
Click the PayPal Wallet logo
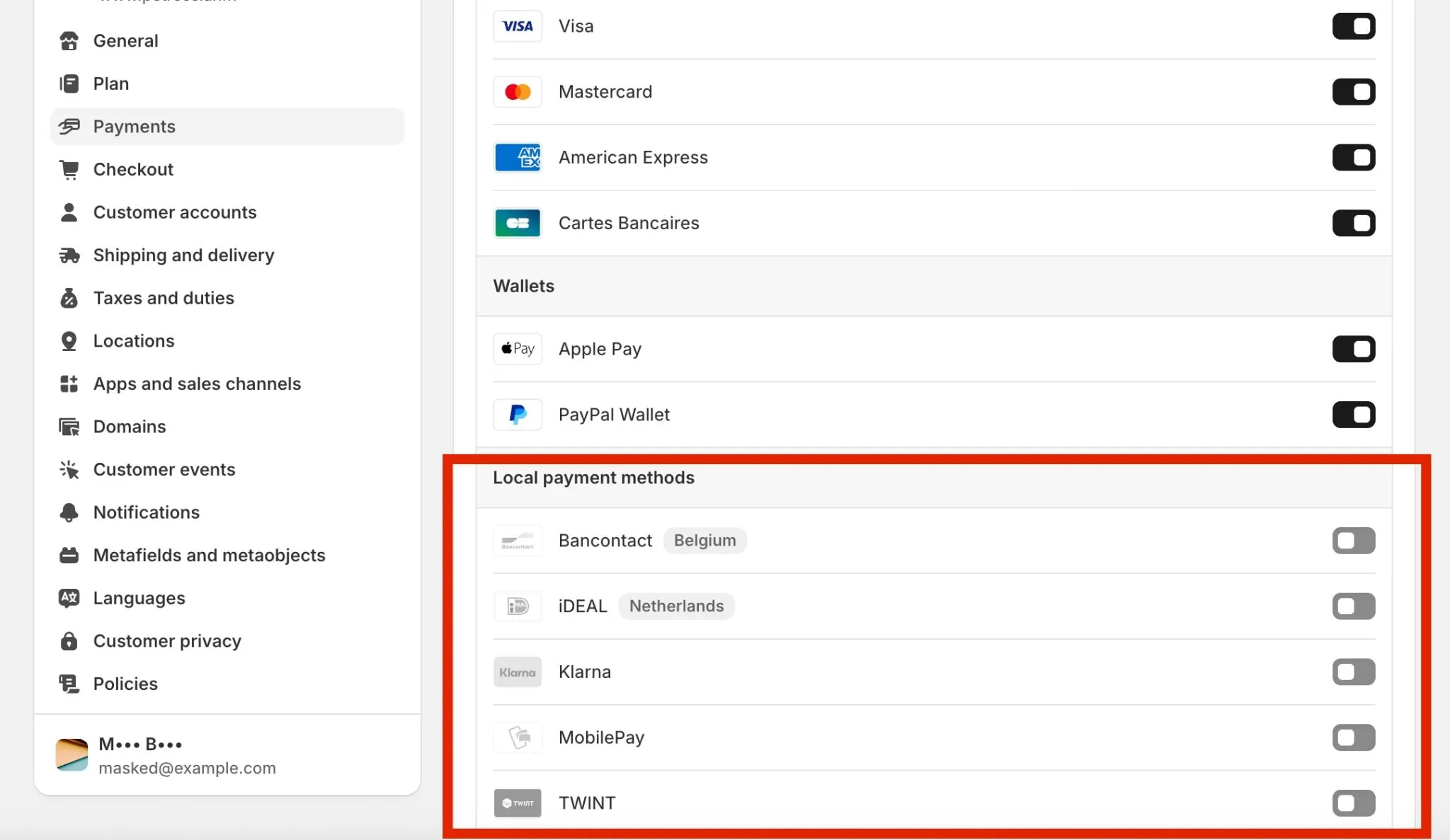pyautogui.click(x=518, y=415)
